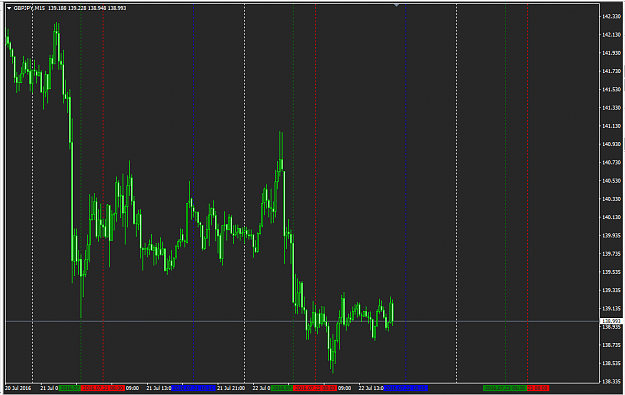Click the 138.993 current price label
625x395 pixels.
(x=612, y=321)
